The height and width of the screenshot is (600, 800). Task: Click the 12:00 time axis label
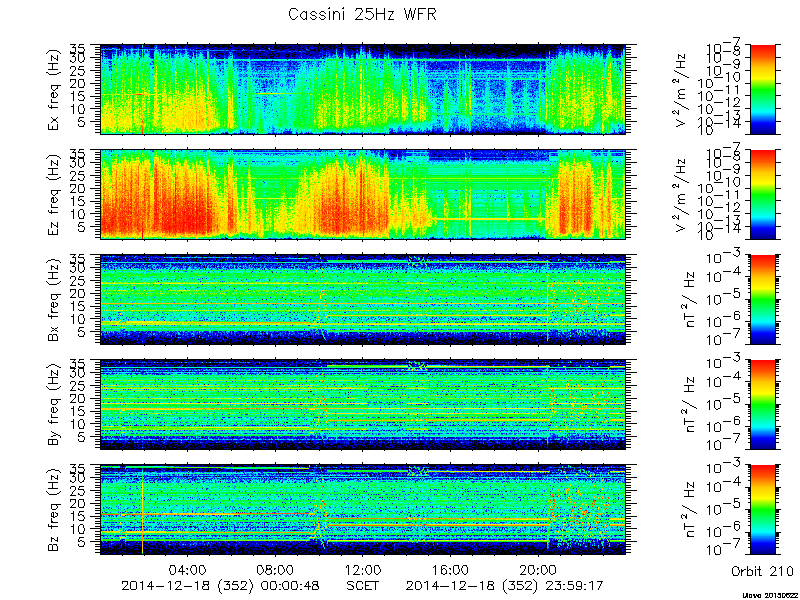click(363, 569)
